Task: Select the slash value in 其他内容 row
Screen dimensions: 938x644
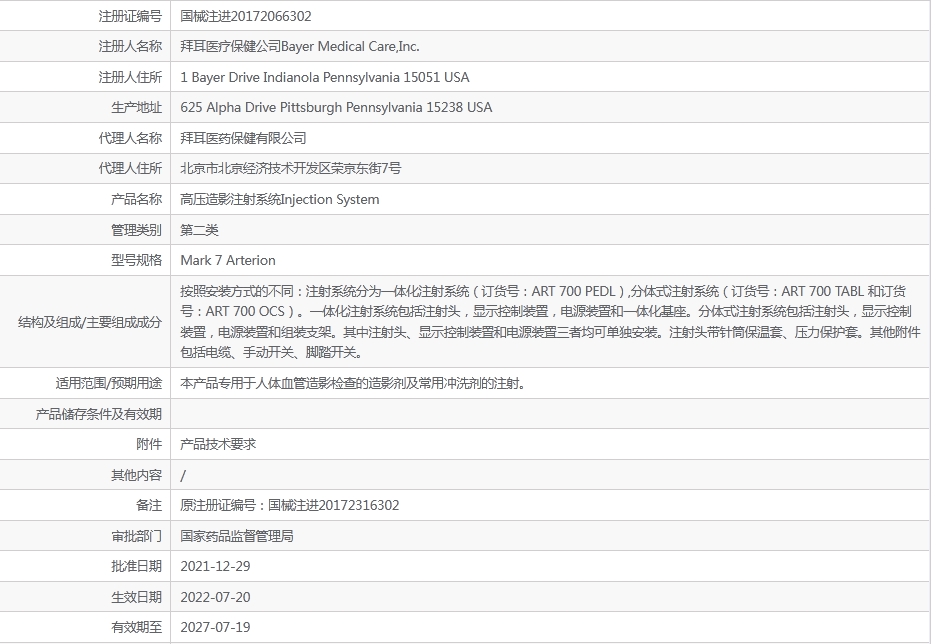Action: (x=183, y=476)
